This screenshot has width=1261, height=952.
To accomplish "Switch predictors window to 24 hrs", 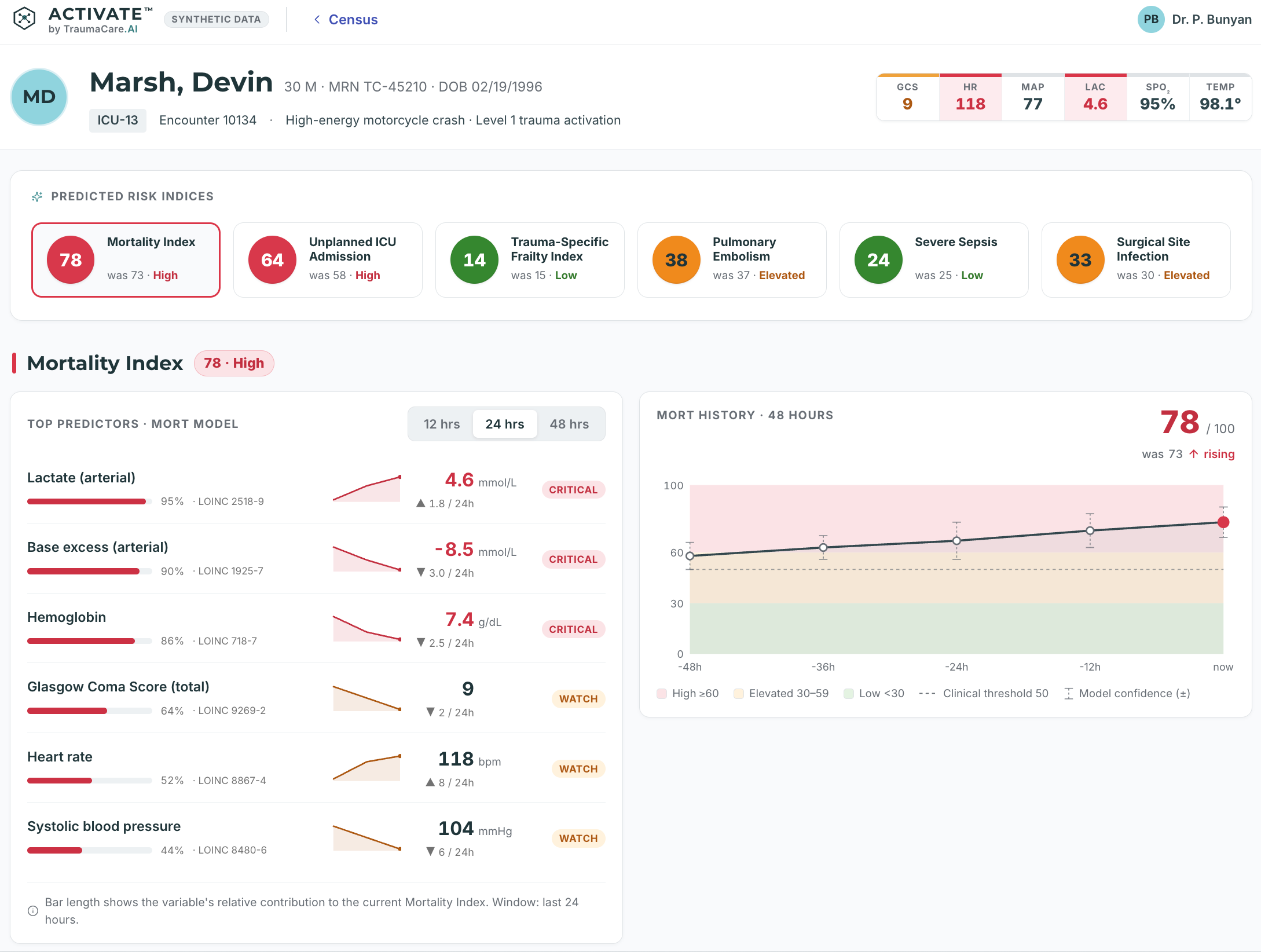I will (505, 424).
